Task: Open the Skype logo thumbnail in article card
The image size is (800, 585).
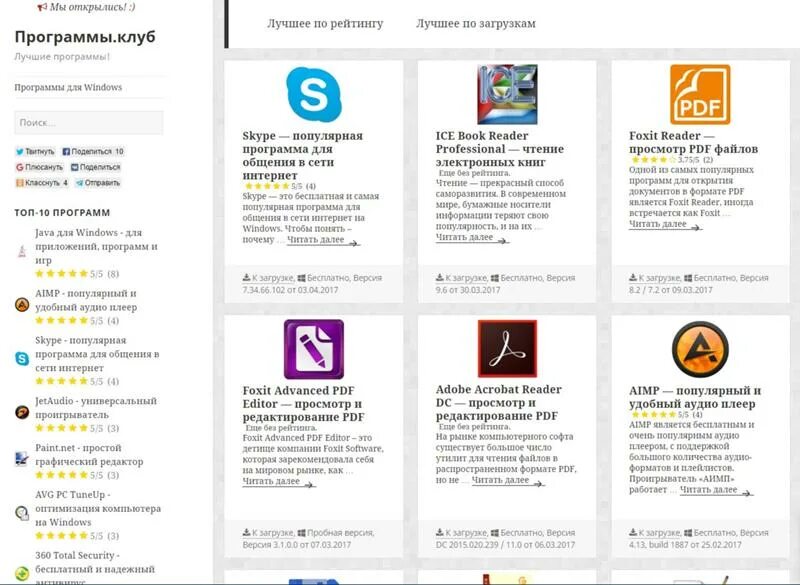Action: (314, 94)
